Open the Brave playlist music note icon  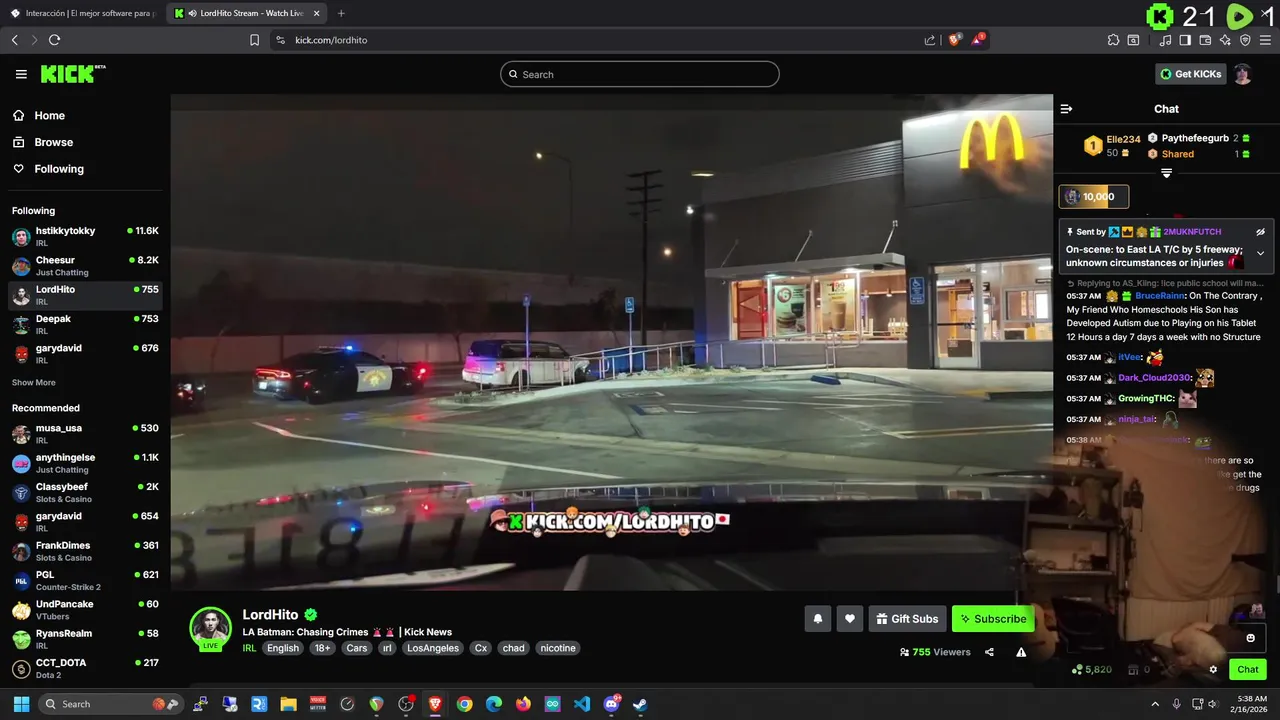tap(1165, 40)
